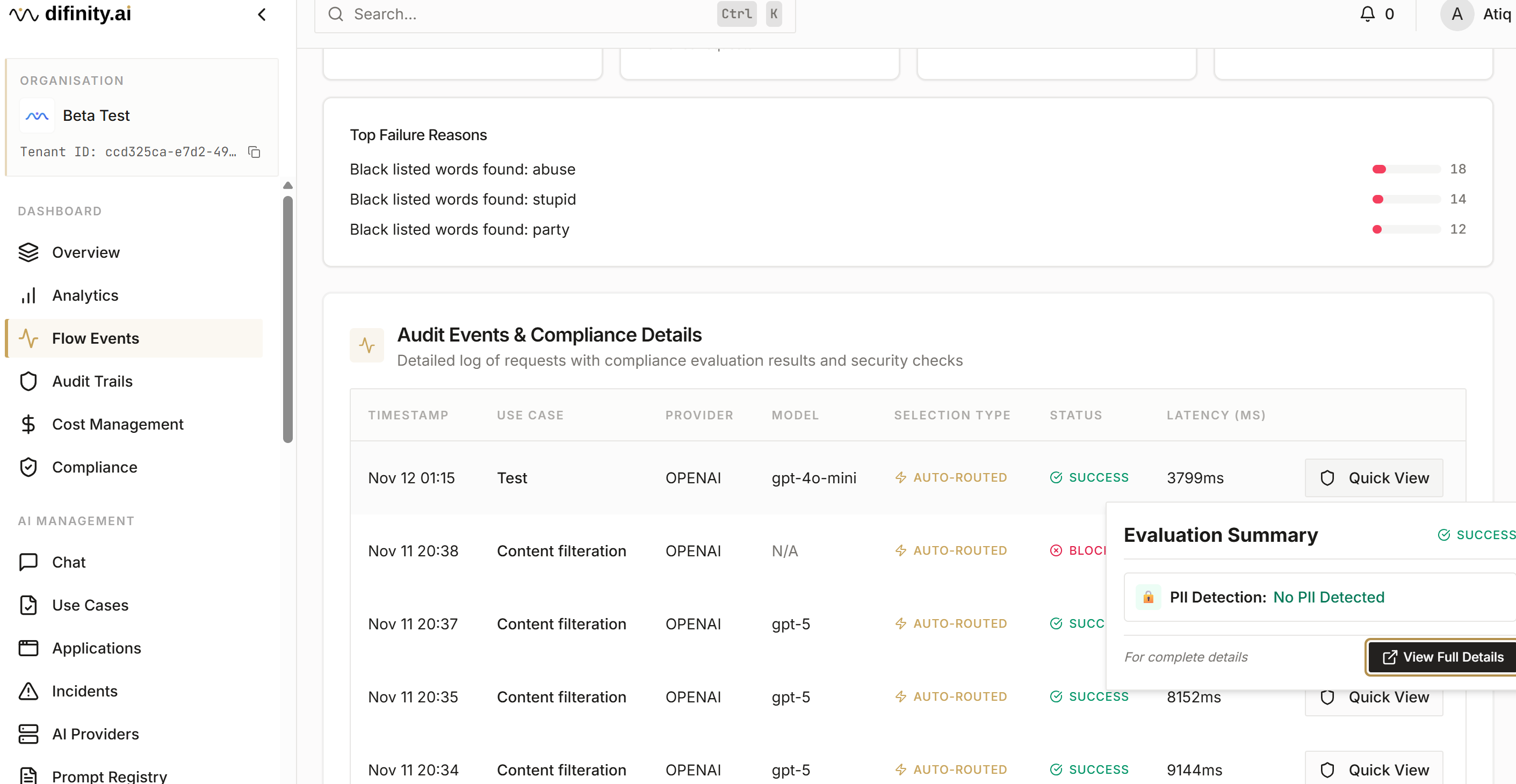Collapse the sidebar with chevron arrow
Image resolution: width=1516 pixels, height=784 pixels.
click(262, 14)
